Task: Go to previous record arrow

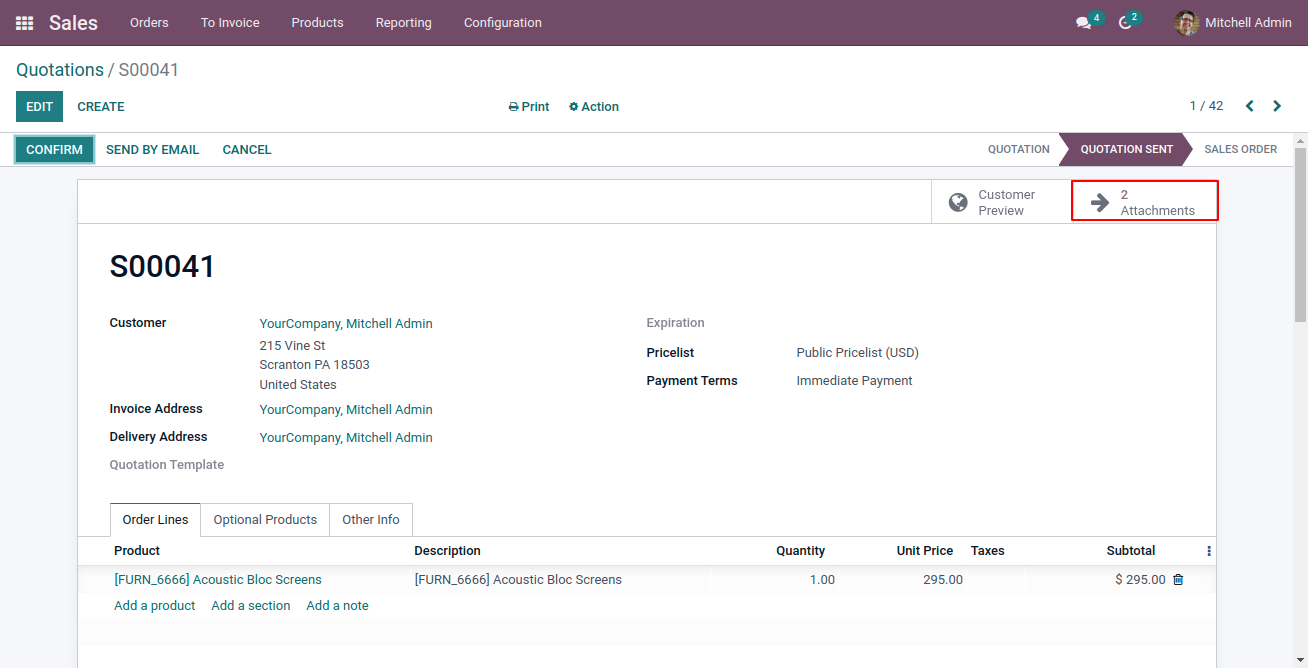Action: click(x=1250, y=106)
